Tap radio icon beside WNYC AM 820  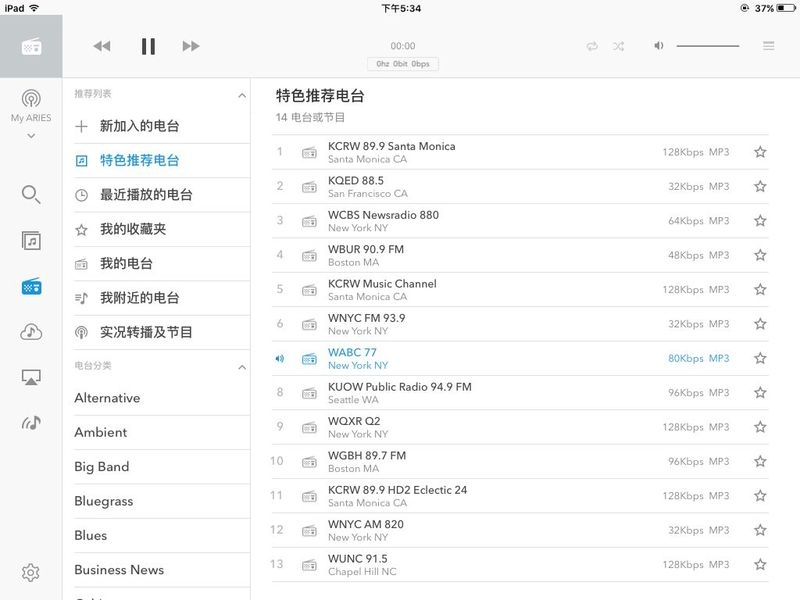click(x=309, y=531)
